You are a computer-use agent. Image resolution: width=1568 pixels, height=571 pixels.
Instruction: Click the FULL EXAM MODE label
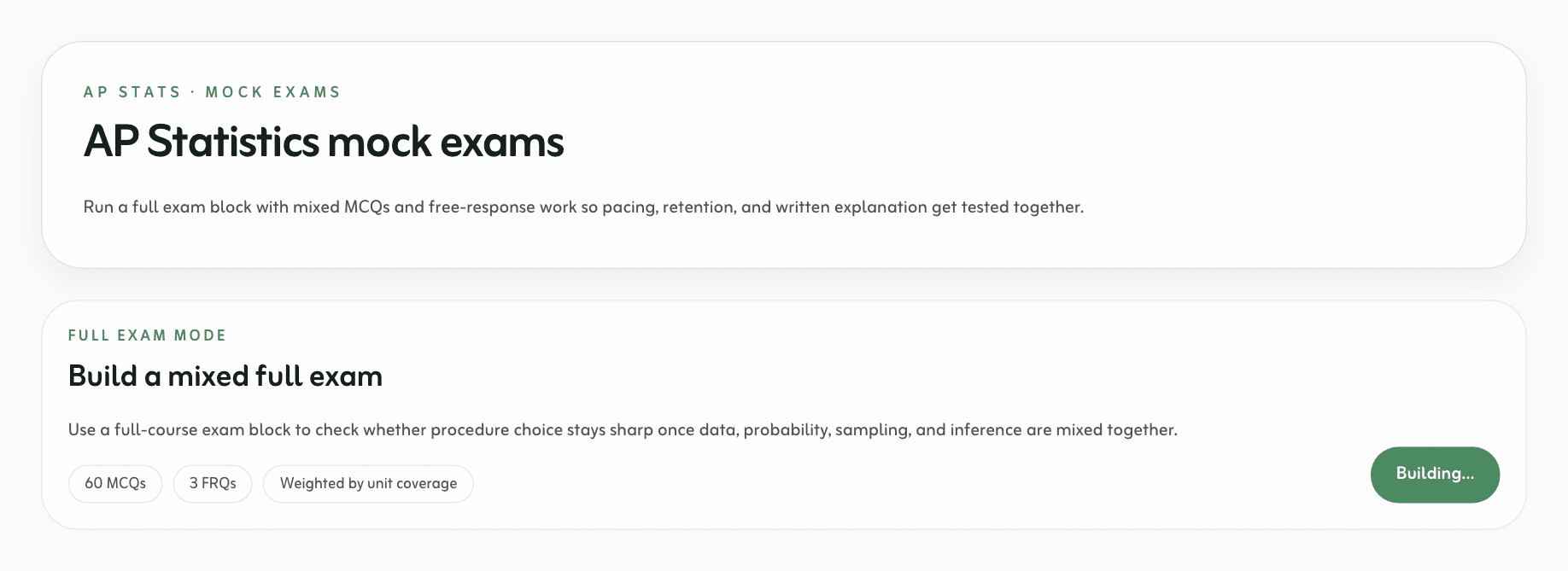point(147,335)
